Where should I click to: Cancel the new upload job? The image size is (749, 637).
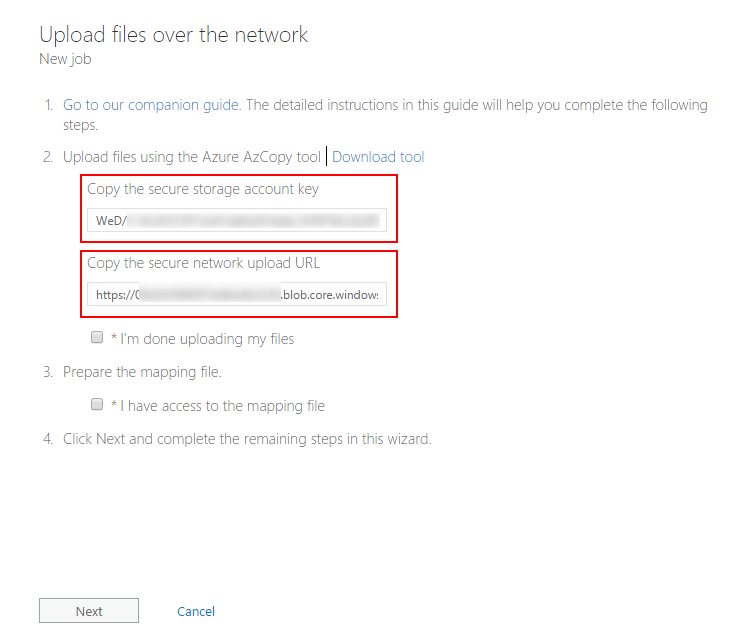point(196,611)
